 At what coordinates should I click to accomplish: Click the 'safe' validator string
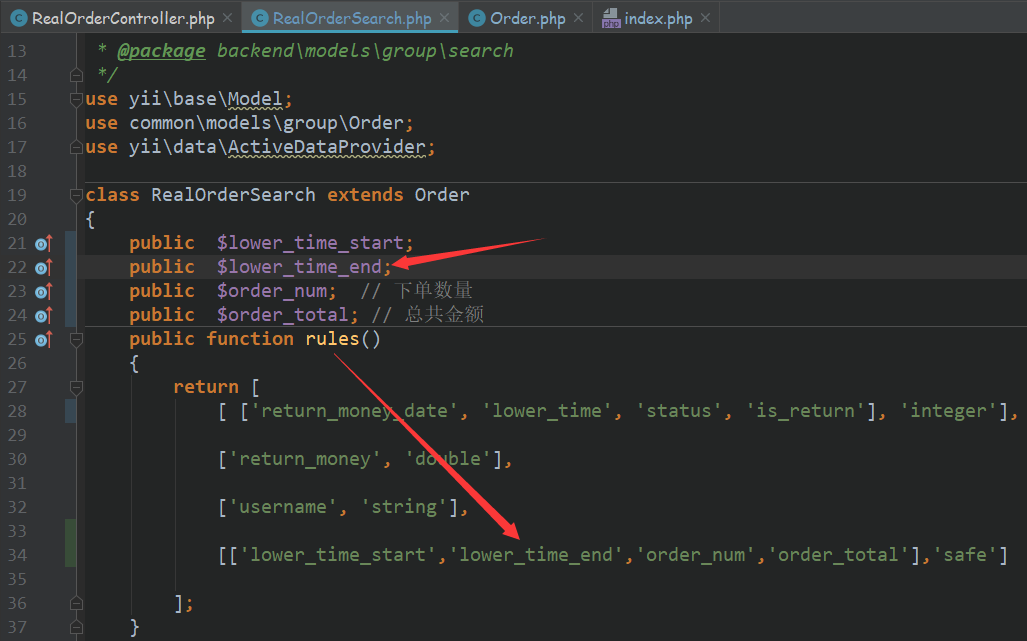pyautogui.click(x=965, y=555)
